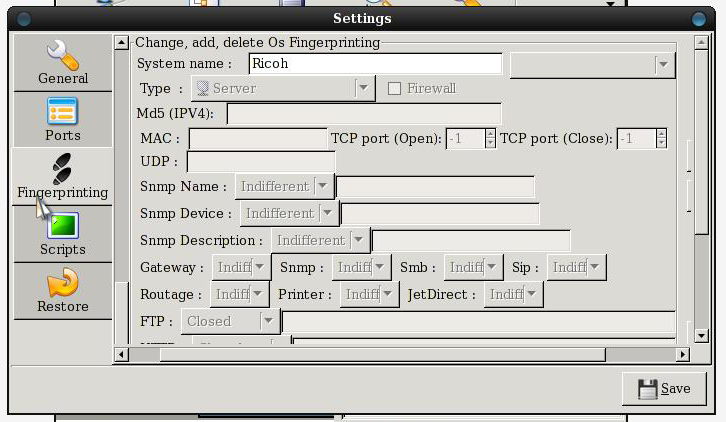Open the Snmp Device Indifferent dropdown
726x422 pixels.
pos(289,213)
